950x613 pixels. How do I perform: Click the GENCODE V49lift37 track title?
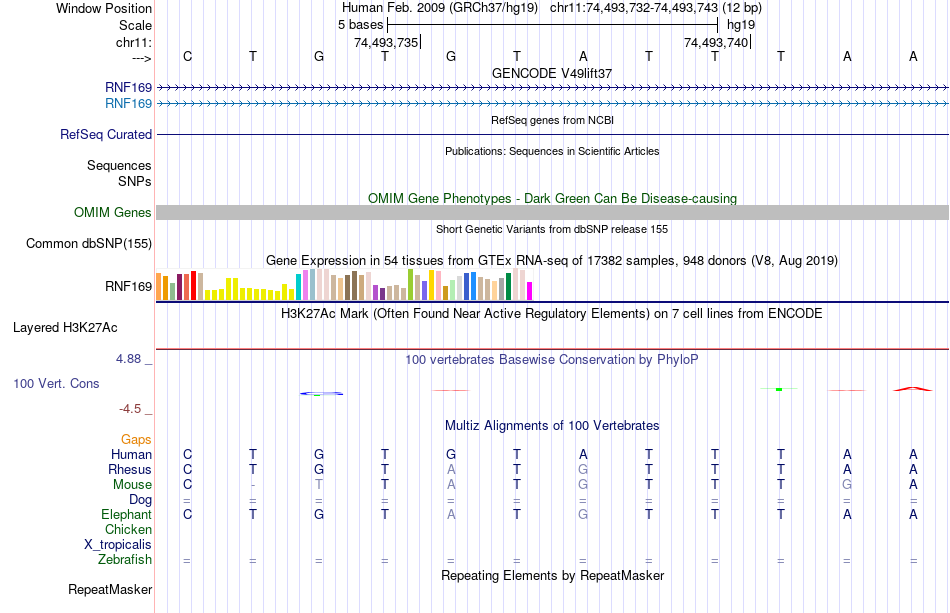point(552,73)
